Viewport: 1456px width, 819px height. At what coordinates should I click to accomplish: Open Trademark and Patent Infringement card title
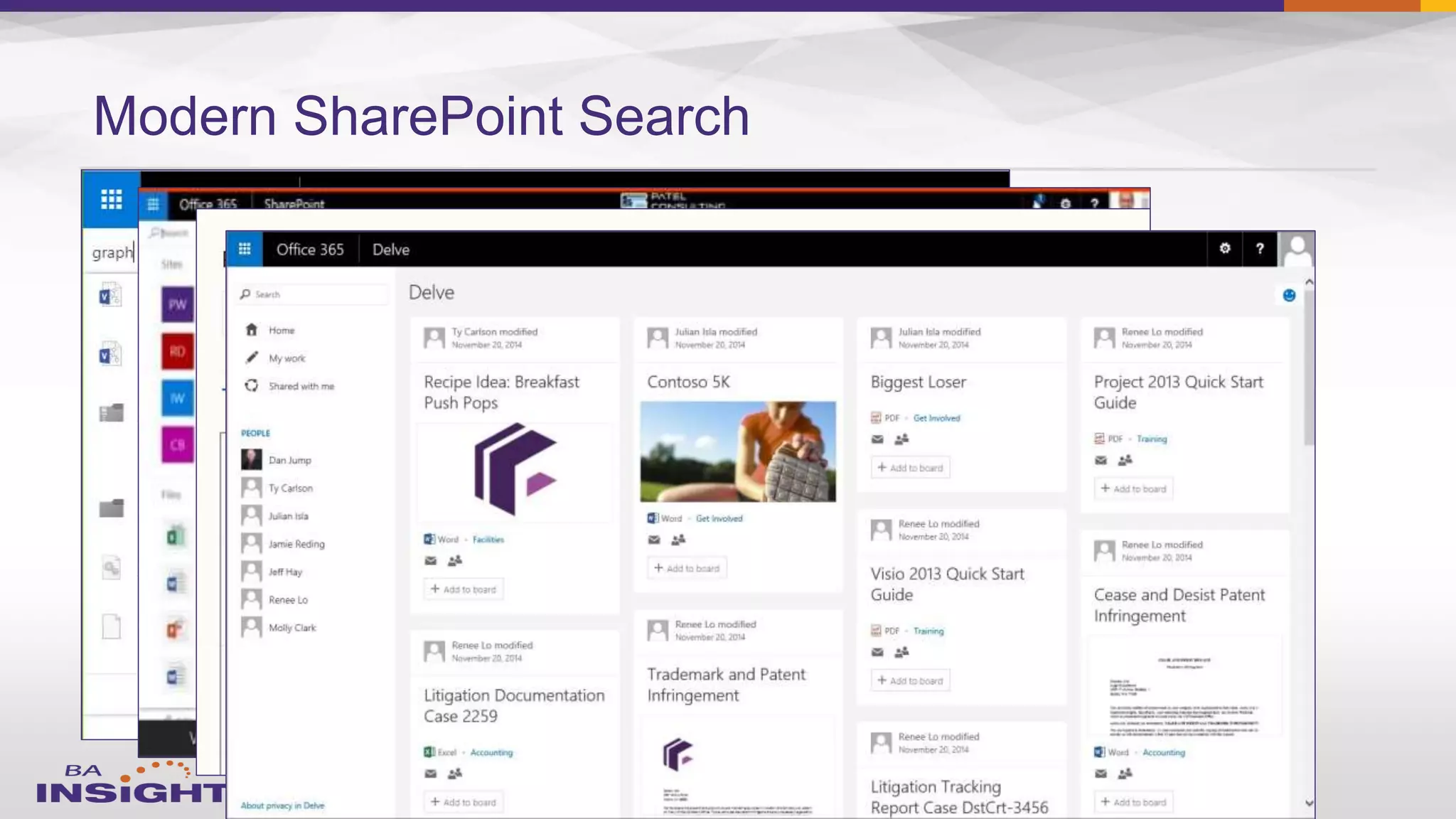(x=726, y=685)
